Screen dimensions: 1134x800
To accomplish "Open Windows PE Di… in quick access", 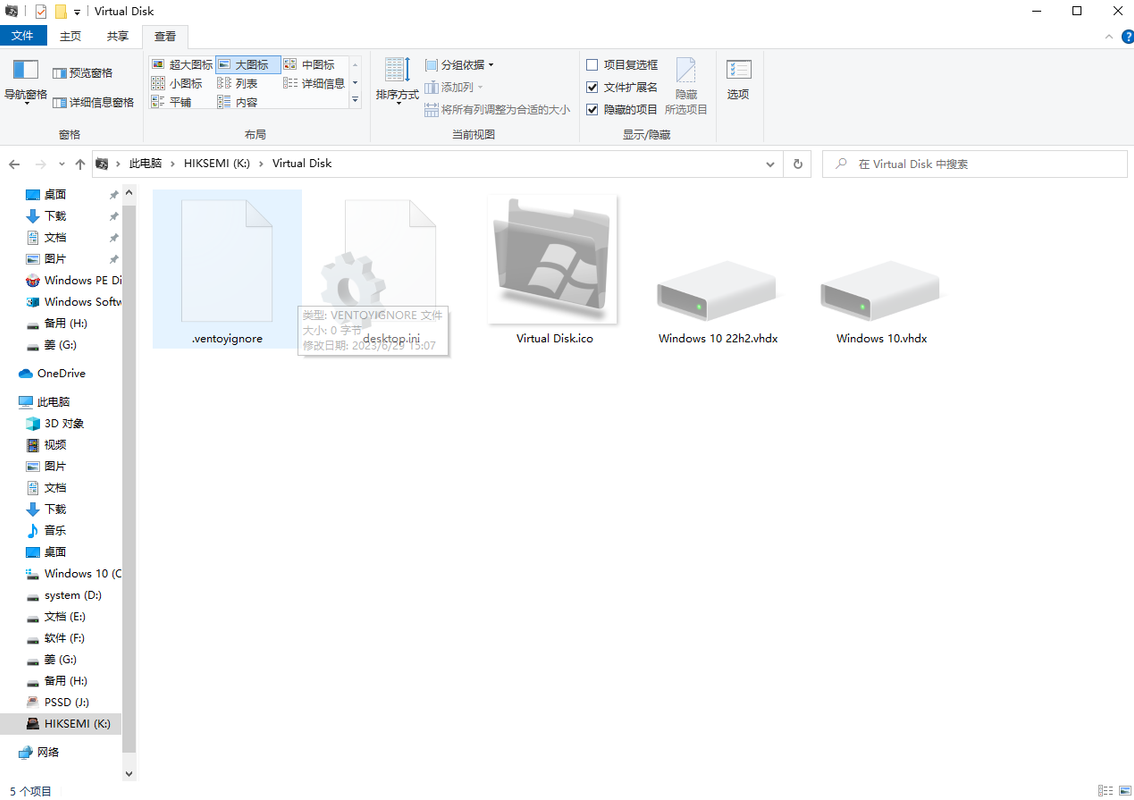I will [73, 281].
